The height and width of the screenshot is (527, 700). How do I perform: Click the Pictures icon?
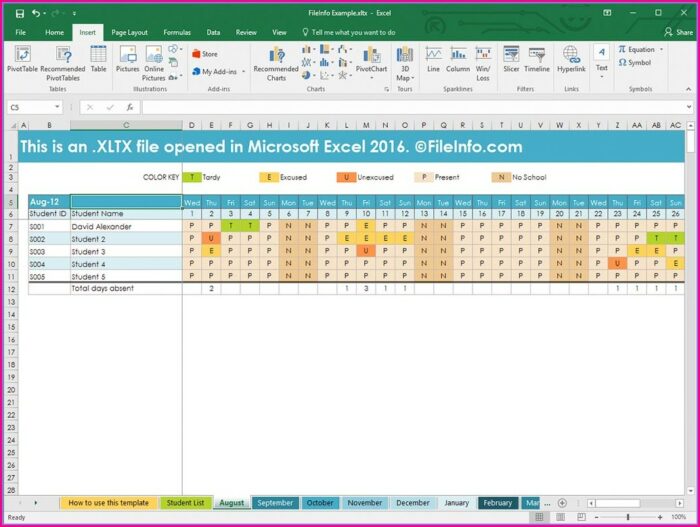pos(128,59)
